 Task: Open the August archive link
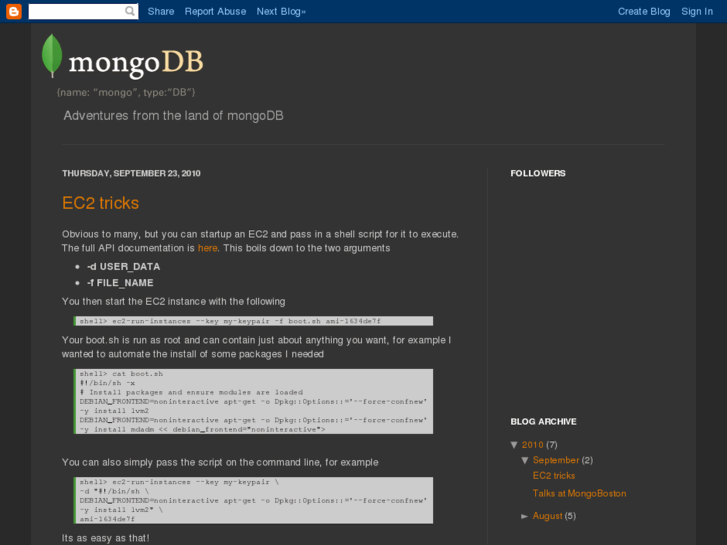click(548, 516)
